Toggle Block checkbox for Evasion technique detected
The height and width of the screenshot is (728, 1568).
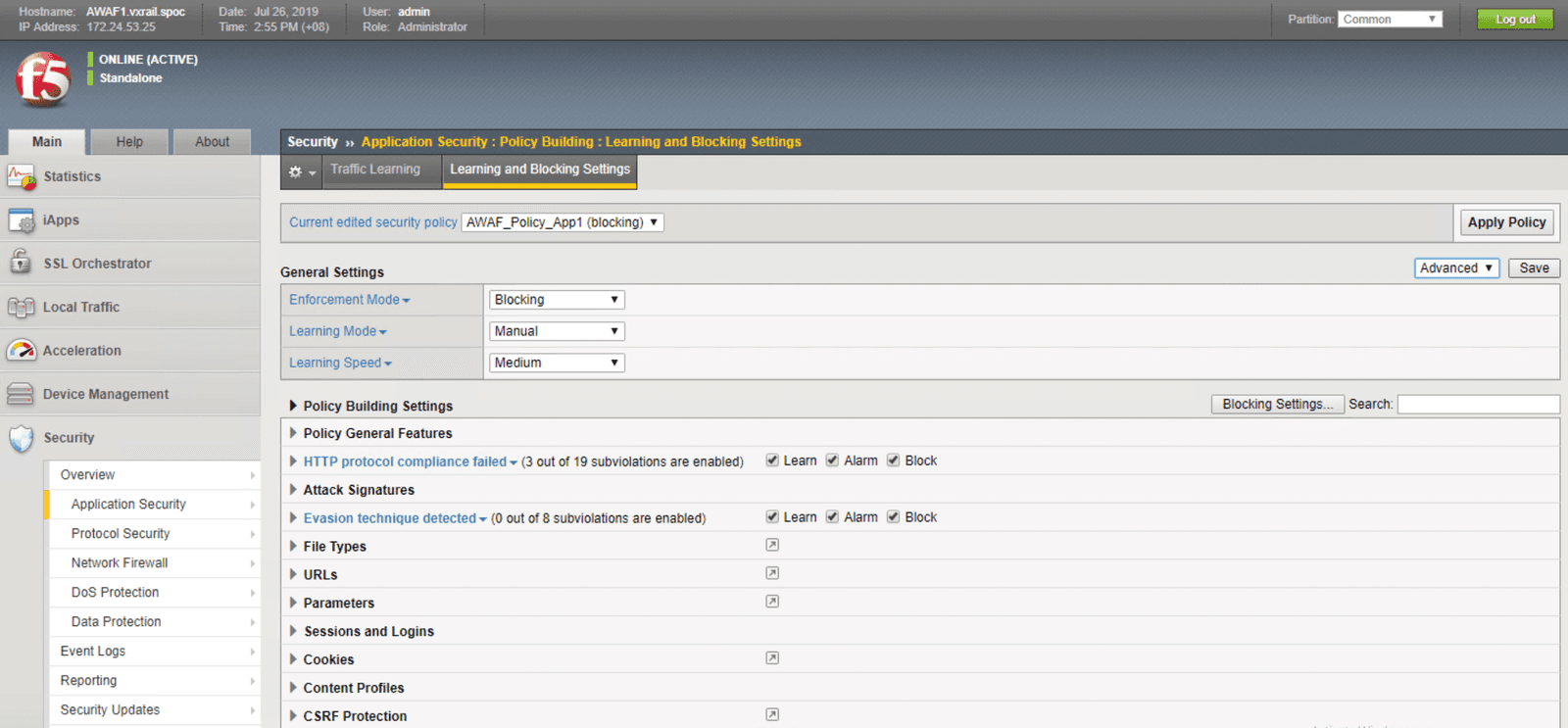coord(893,517)
